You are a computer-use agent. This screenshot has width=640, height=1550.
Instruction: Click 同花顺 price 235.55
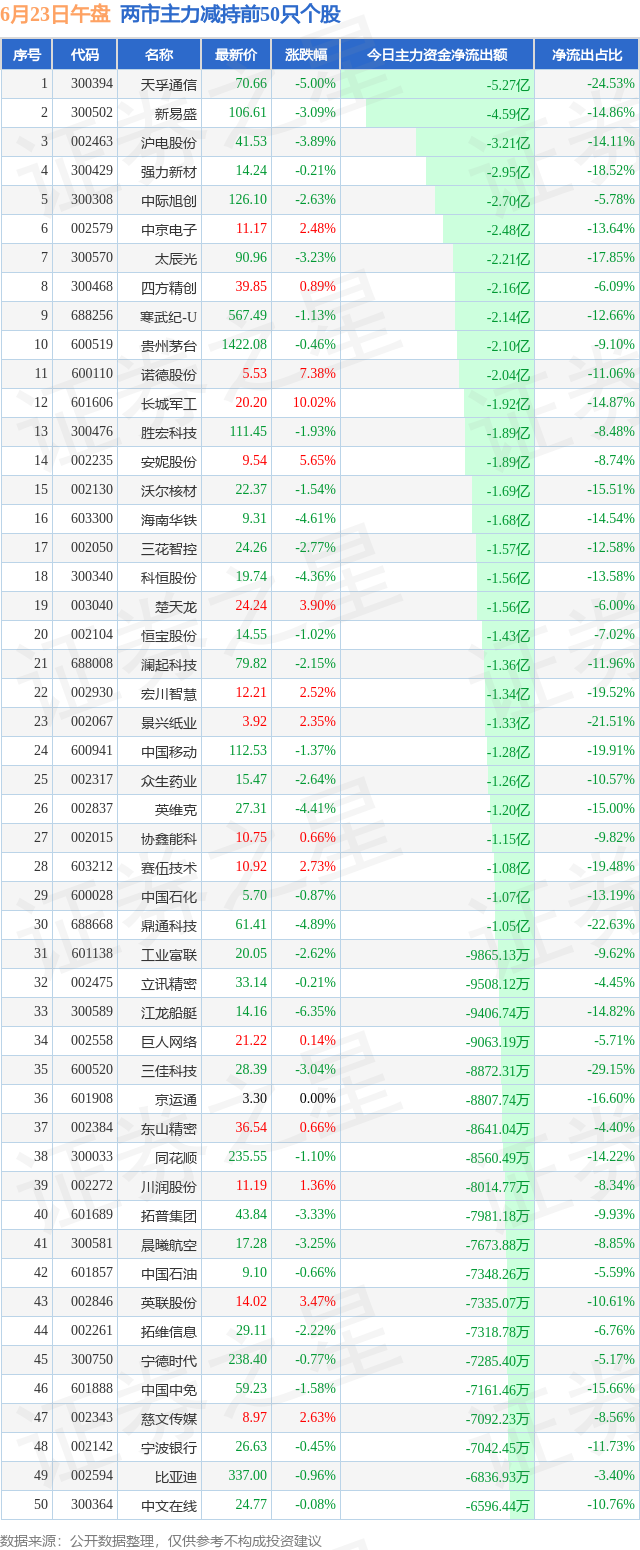(248, 1157)
